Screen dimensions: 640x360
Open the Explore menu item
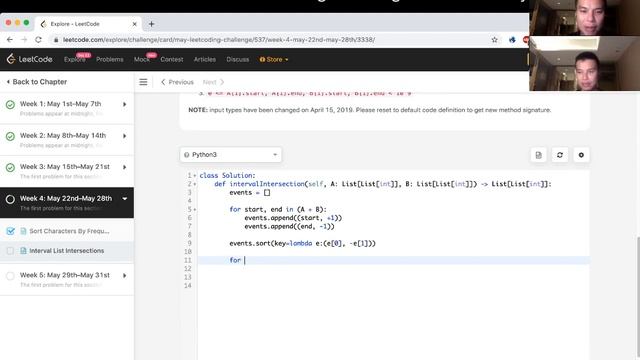pos(74,60)
